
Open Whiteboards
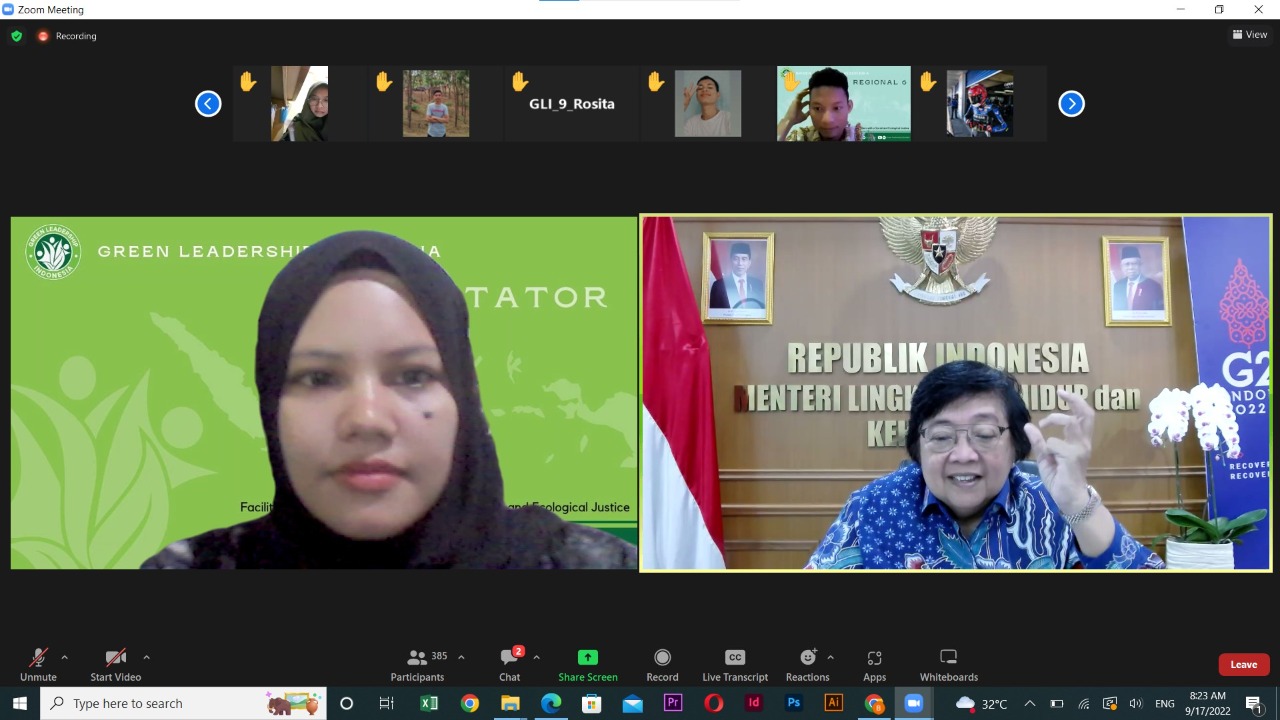click(x=948, y=664)
